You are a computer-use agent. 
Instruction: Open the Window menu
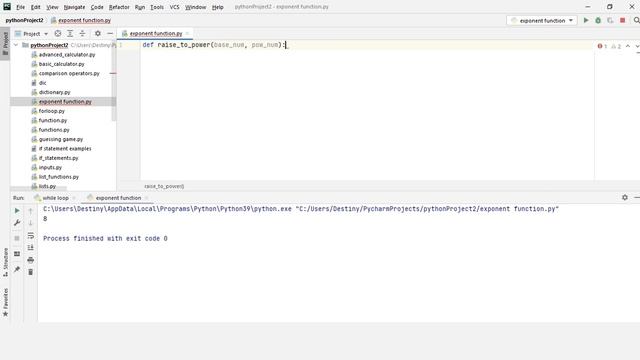point(196,7)
